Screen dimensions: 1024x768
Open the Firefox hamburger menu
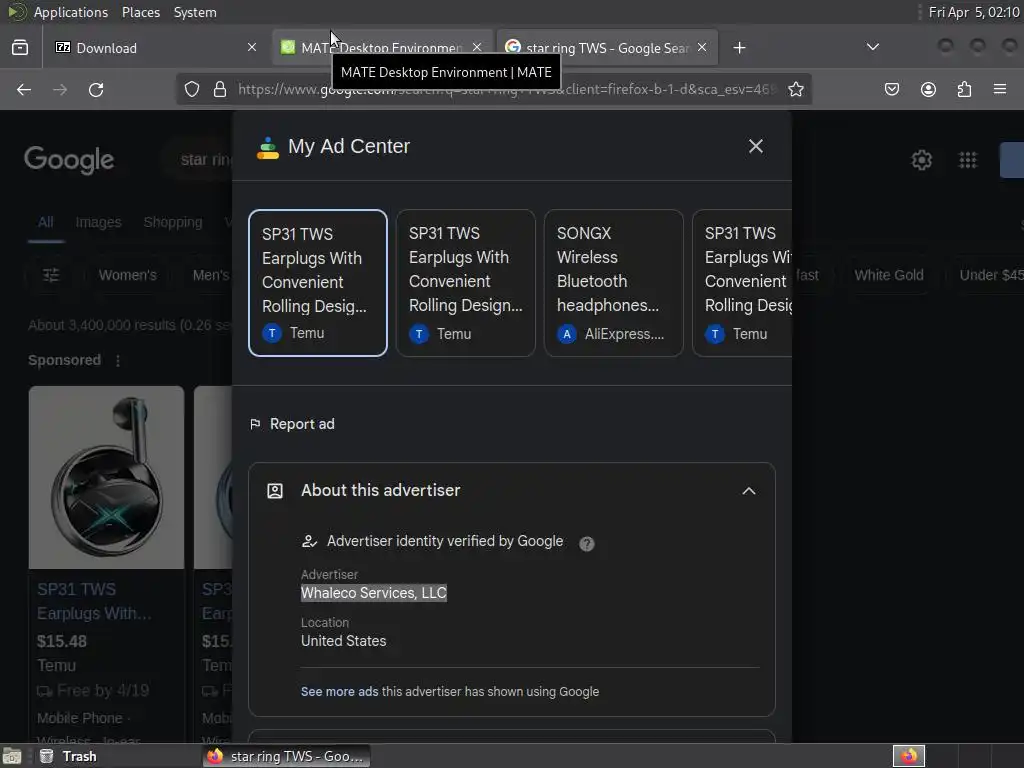click(1000, 89)
